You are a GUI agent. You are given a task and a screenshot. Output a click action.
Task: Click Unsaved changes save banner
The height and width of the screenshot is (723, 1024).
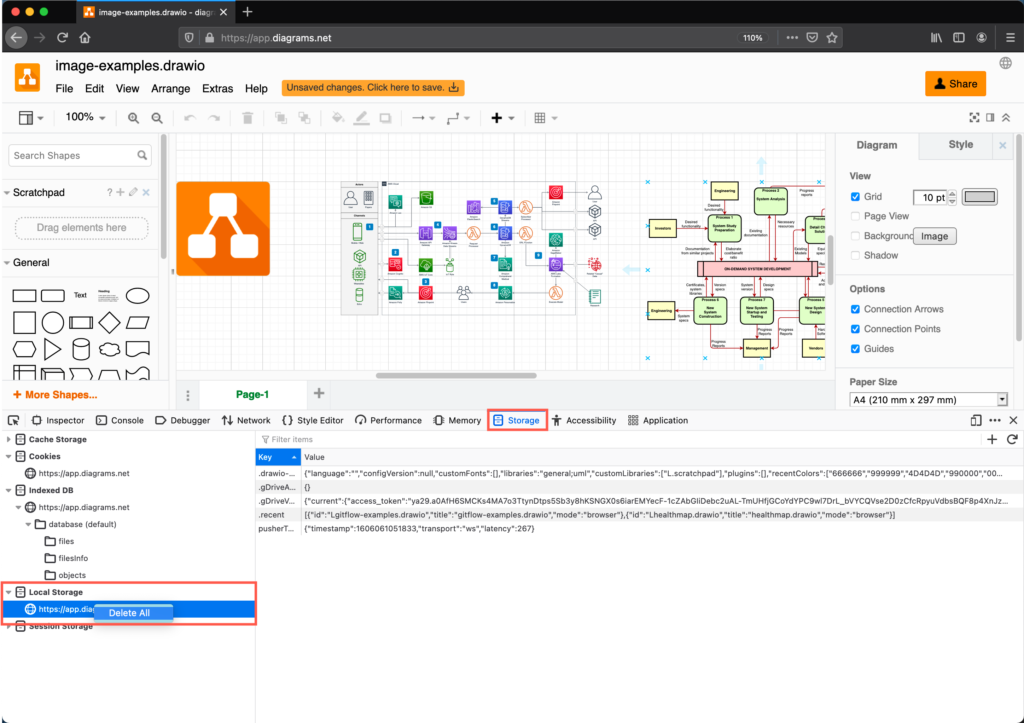tap(373, 88)
